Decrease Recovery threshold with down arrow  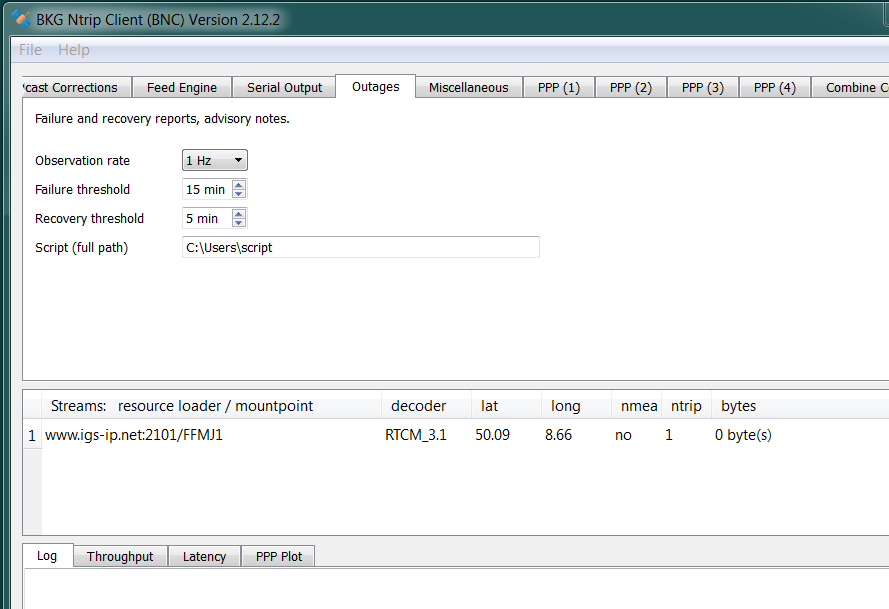239,223
